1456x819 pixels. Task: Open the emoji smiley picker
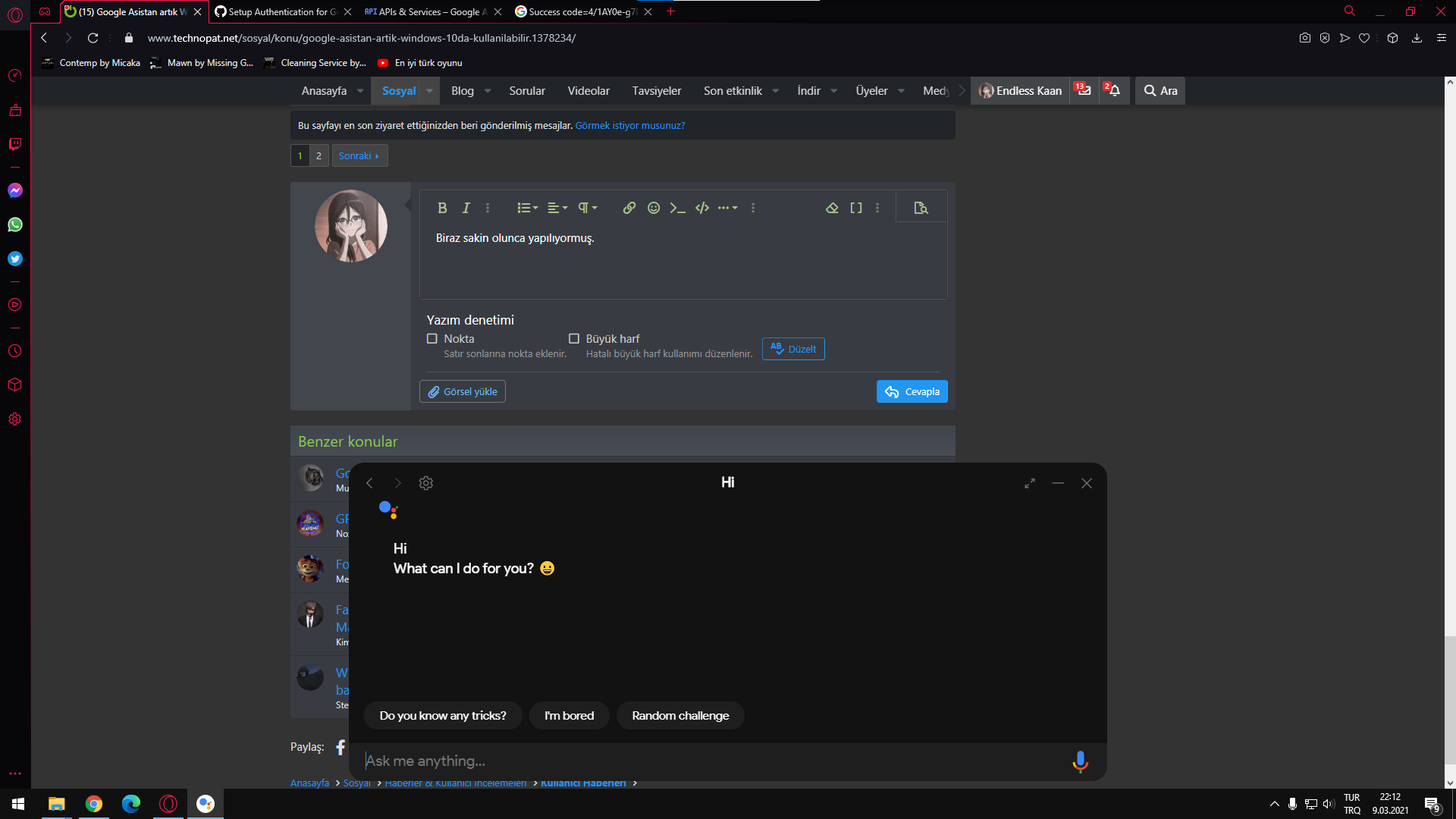[x=654, y=208]
